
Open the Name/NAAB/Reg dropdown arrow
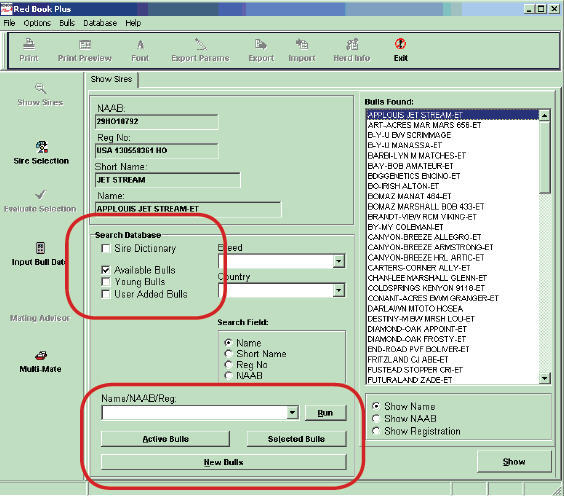[x=293, y=413]
